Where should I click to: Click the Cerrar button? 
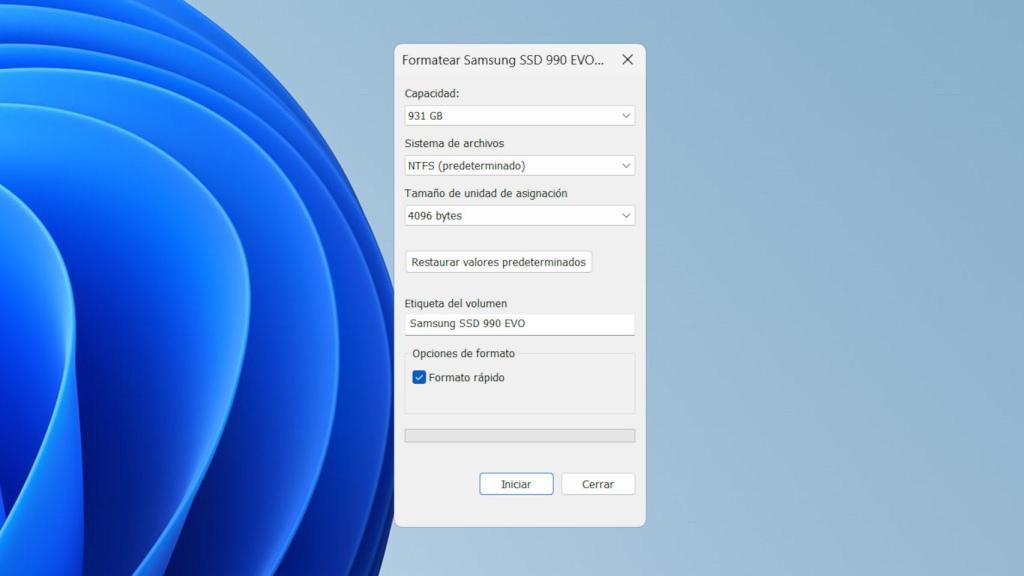(x=598, y=483)
